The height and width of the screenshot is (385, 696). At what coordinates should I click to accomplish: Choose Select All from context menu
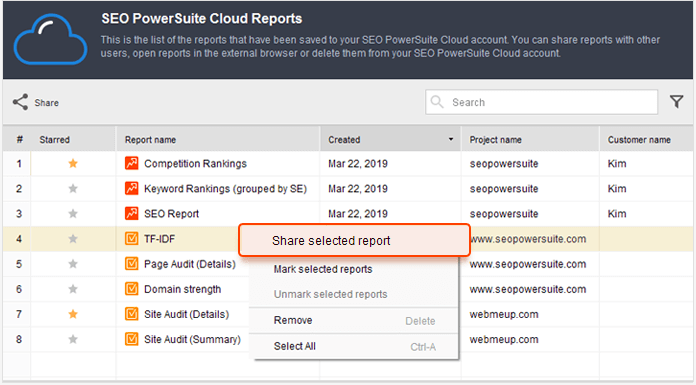tap(354, 346)
